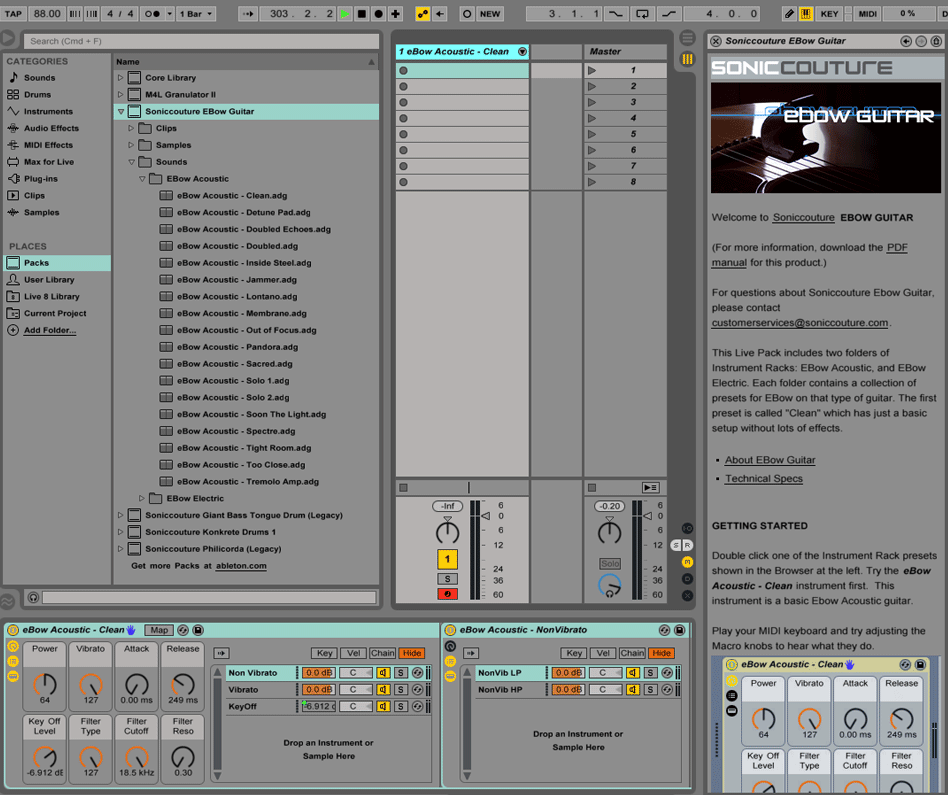Click the ableton.com link in browser
Screen dimensions: 948x795
[x=241, y=566]
